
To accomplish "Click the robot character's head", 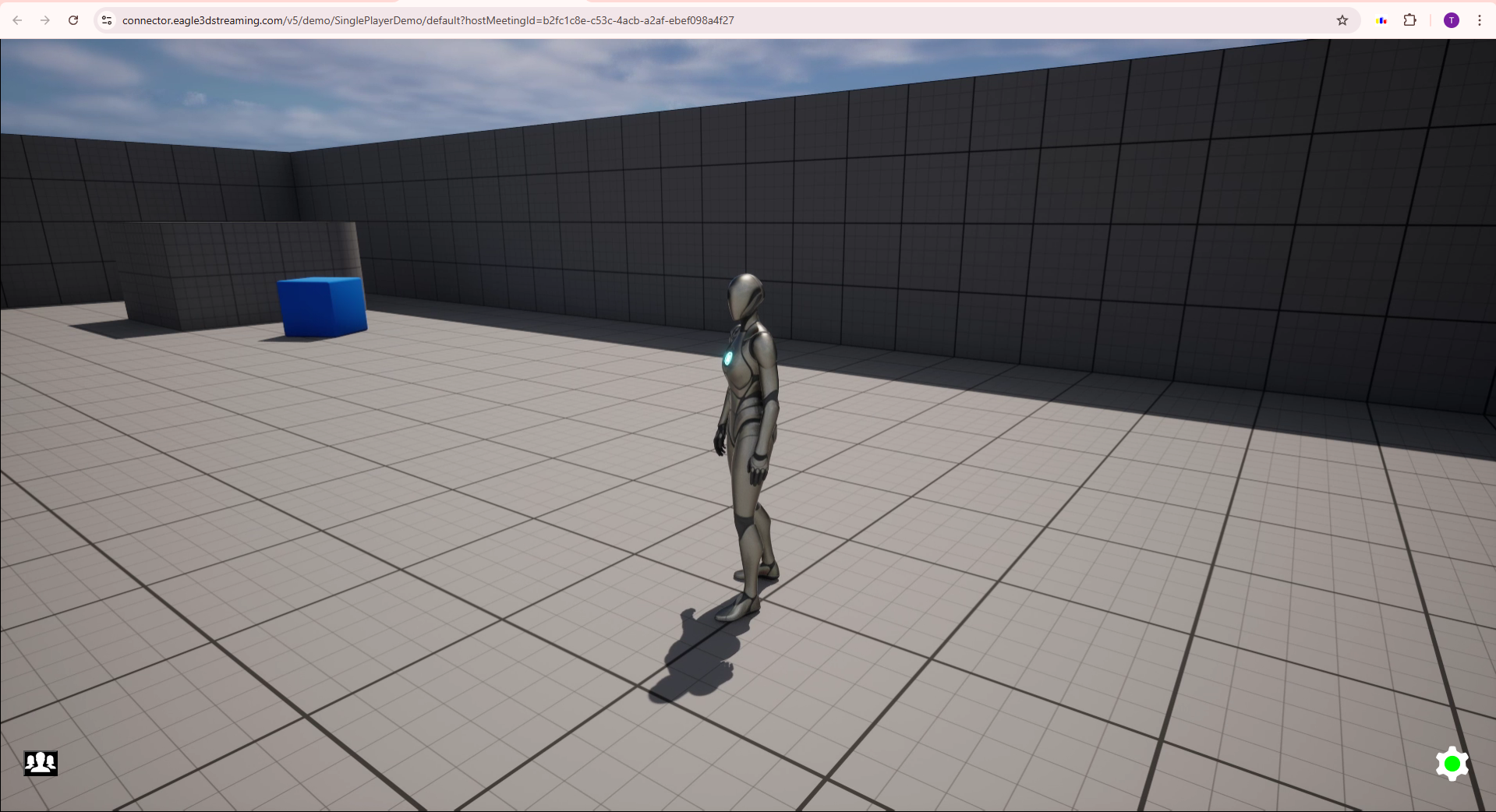I will click(745, 296).
